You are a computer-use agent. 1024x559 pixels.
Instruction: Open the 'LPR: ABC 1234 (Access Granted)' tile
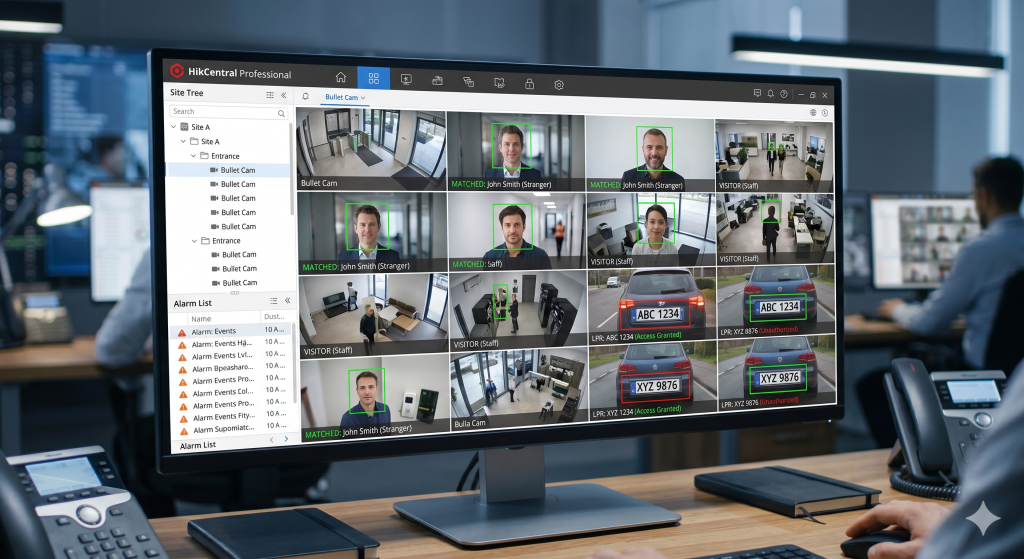(x=652, y=306)
